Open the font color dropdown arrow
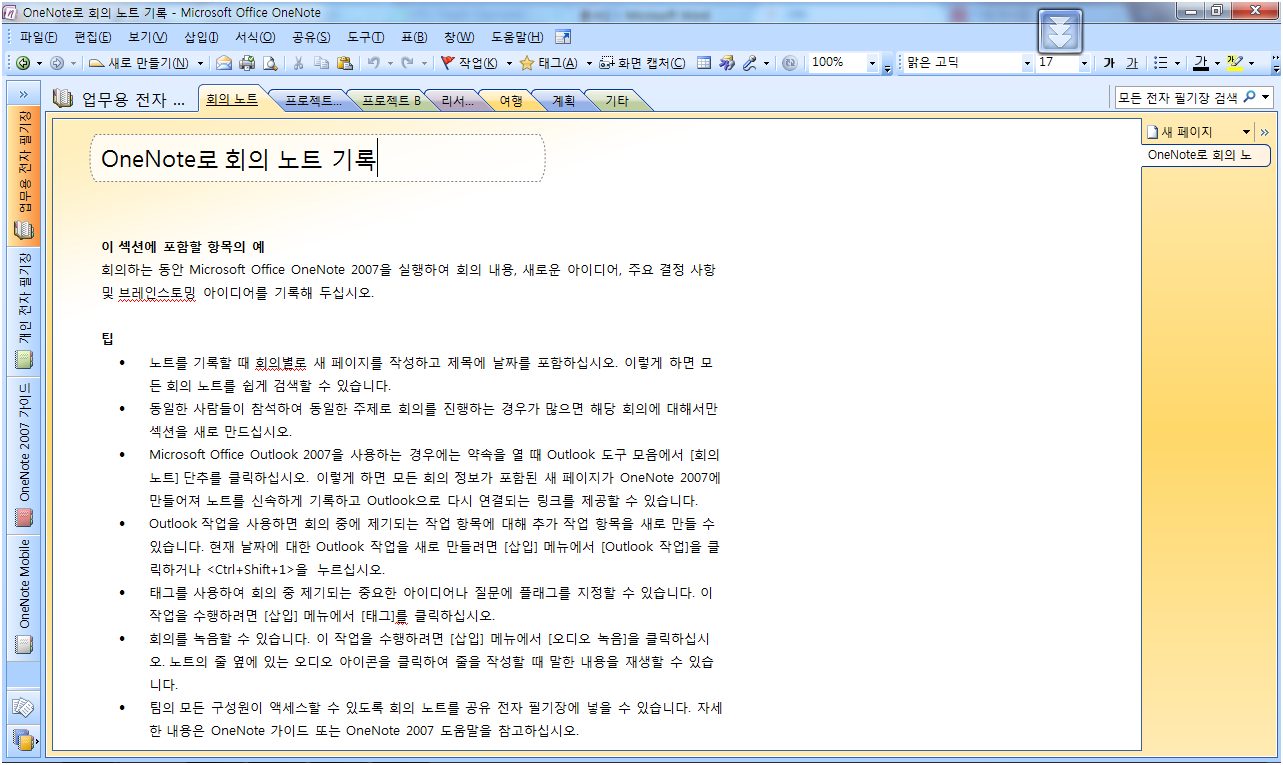This screenshot has width=1283, height=765. pos(1217,63)
